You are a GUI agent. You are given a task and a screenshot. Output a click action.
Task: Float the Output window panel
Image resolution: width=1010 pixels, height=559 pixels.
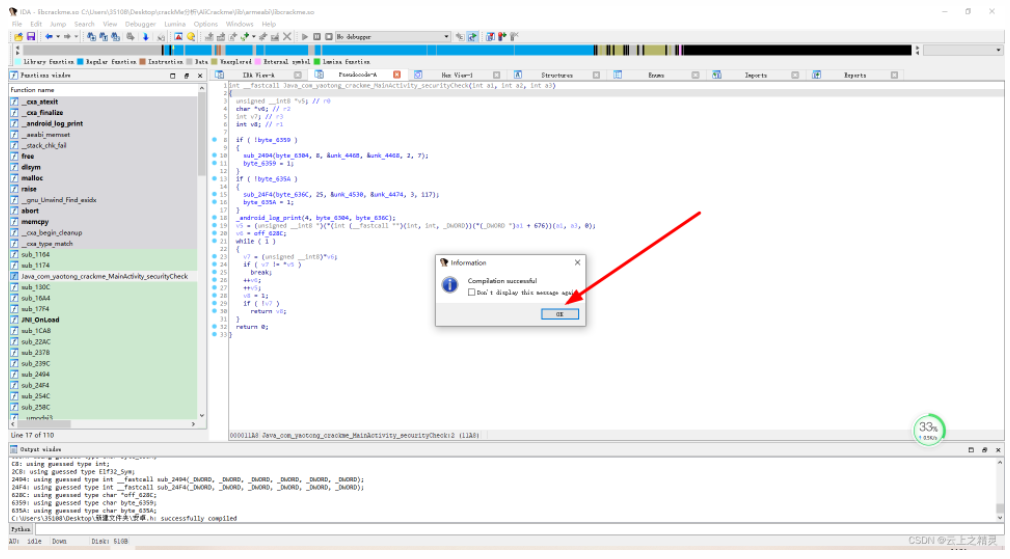(x=984, y=450)
